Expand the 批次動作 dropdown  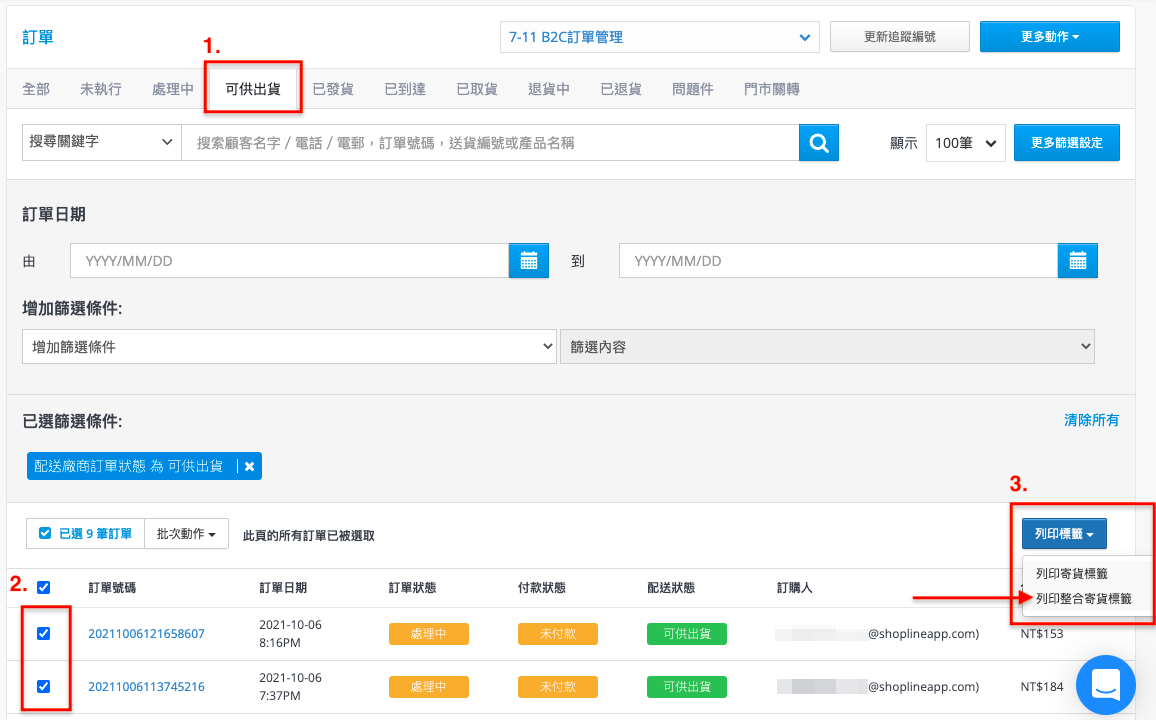point(187,534)
